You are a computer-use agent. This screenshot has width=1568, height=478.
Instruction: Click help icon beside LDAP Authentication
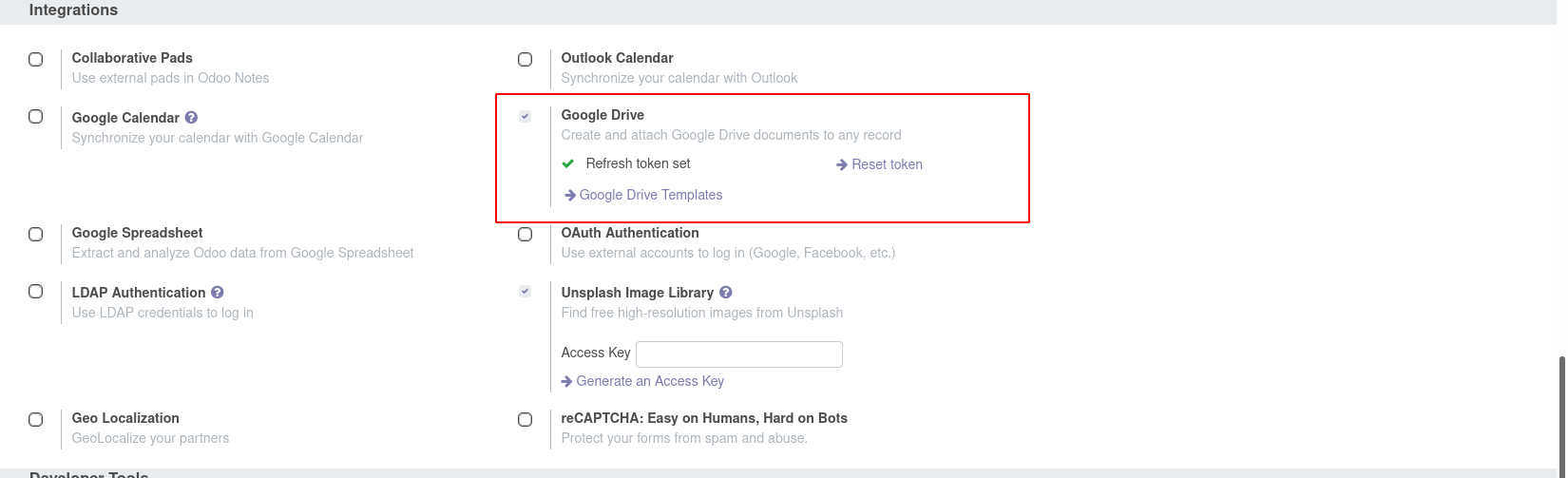(218, 293)
